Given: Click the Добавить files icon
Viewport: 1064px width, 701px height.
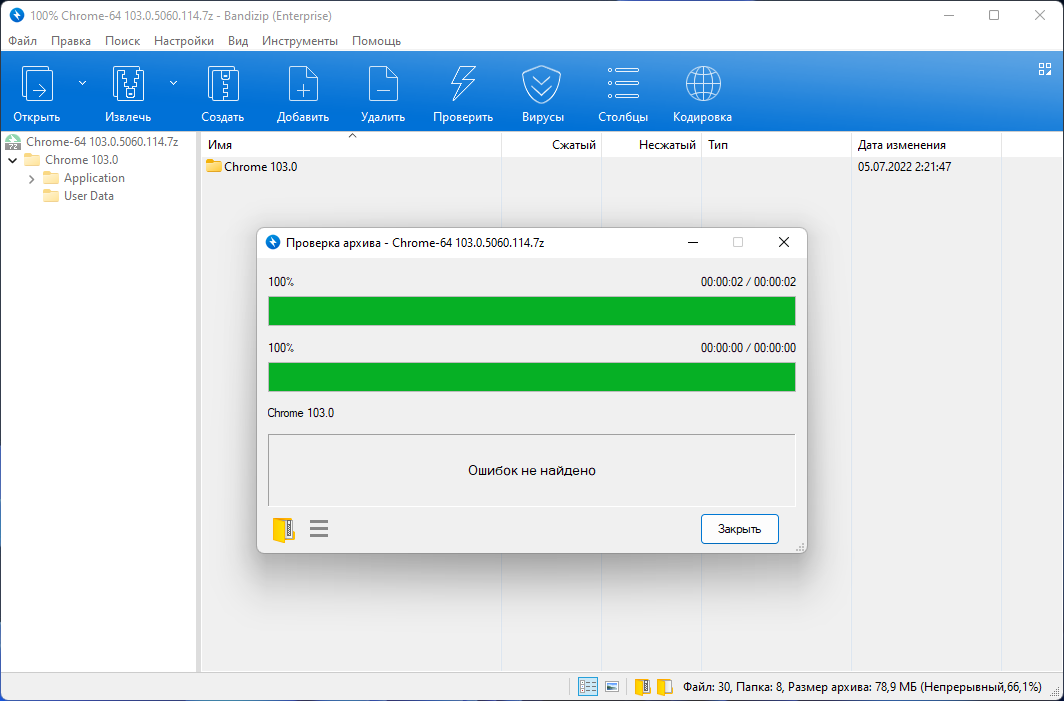Looking at the screenshot, I should [x=303, y=85].
